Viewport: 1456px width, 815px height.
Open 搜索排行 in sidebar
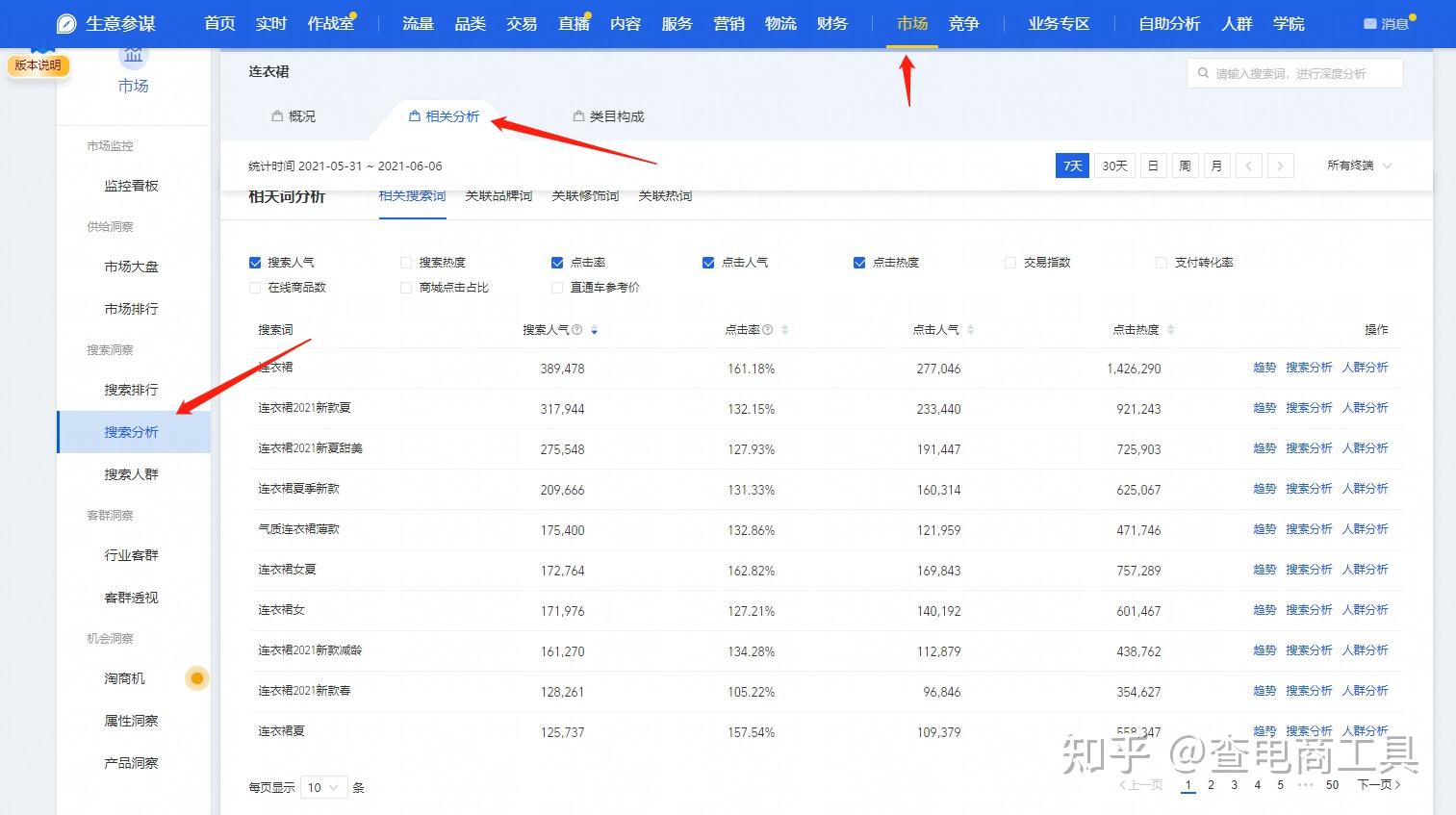[x=131, y=390]
